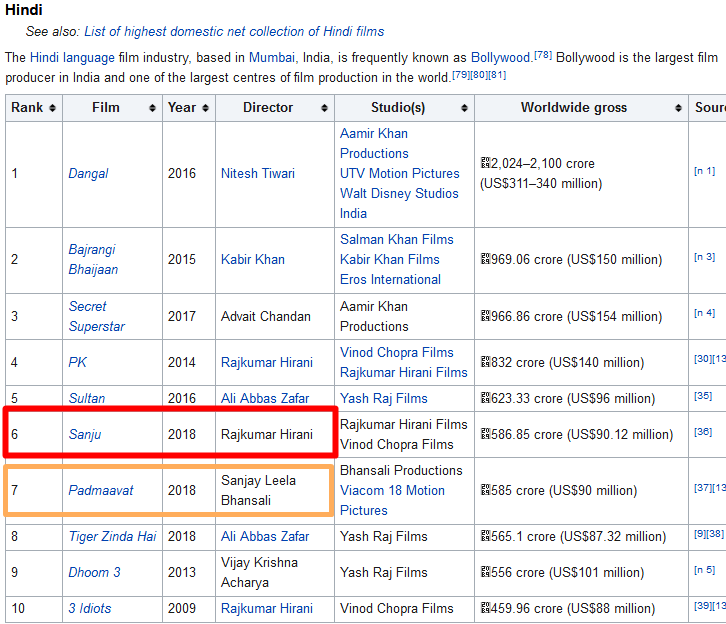Open the PK film page
726x624 pixels.
(x=77, y=362)
